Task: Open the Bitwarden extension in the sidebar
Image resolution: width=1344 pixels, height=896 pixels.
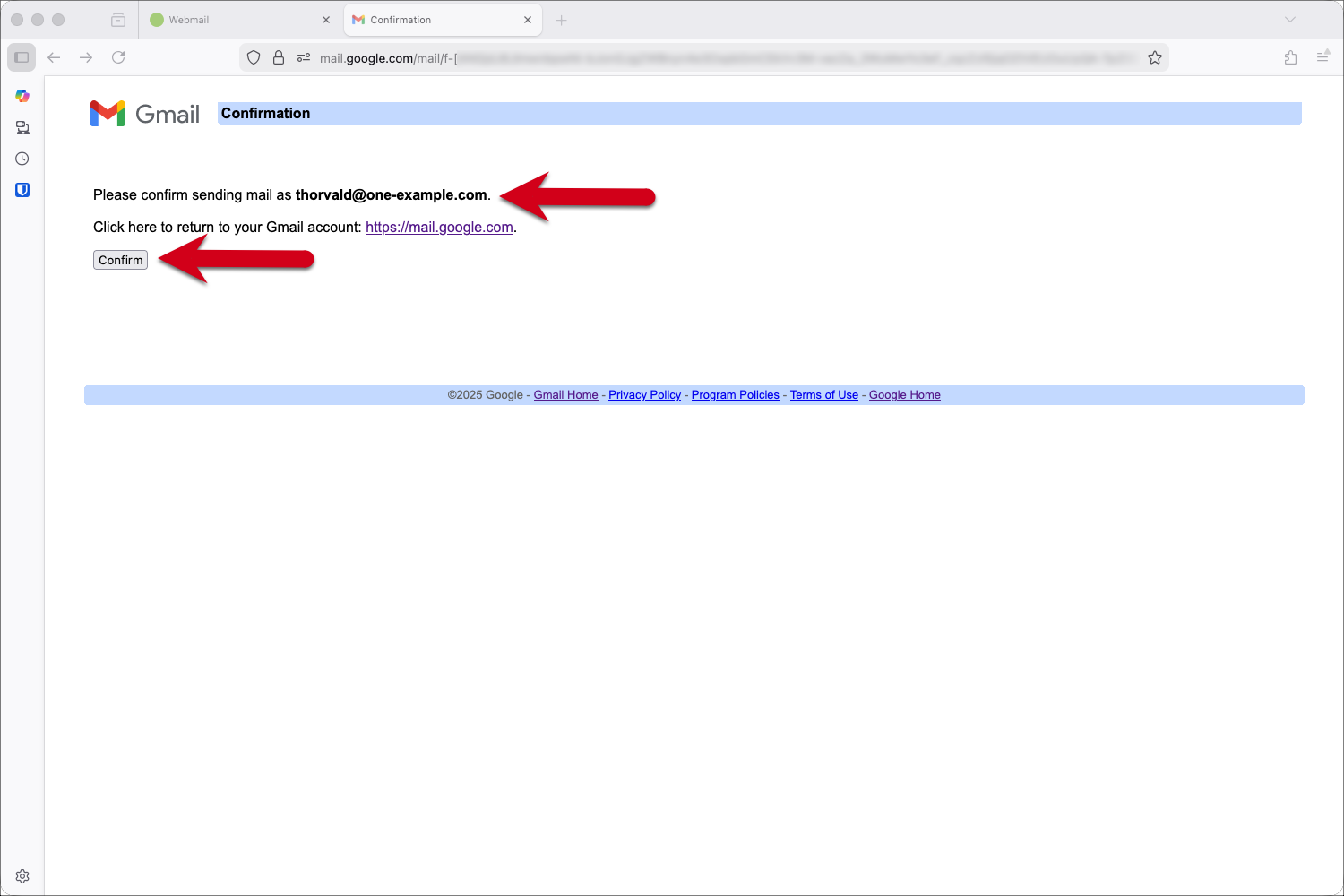Action: coord(22,189)
